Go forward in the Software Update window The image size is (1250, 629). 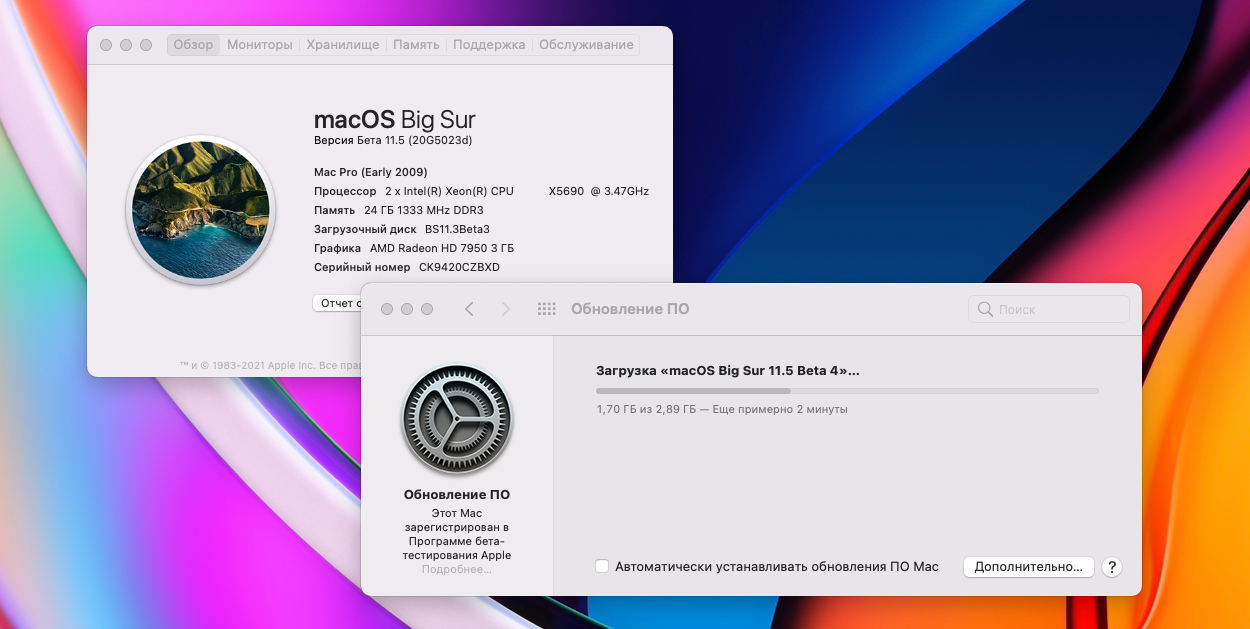506,309
